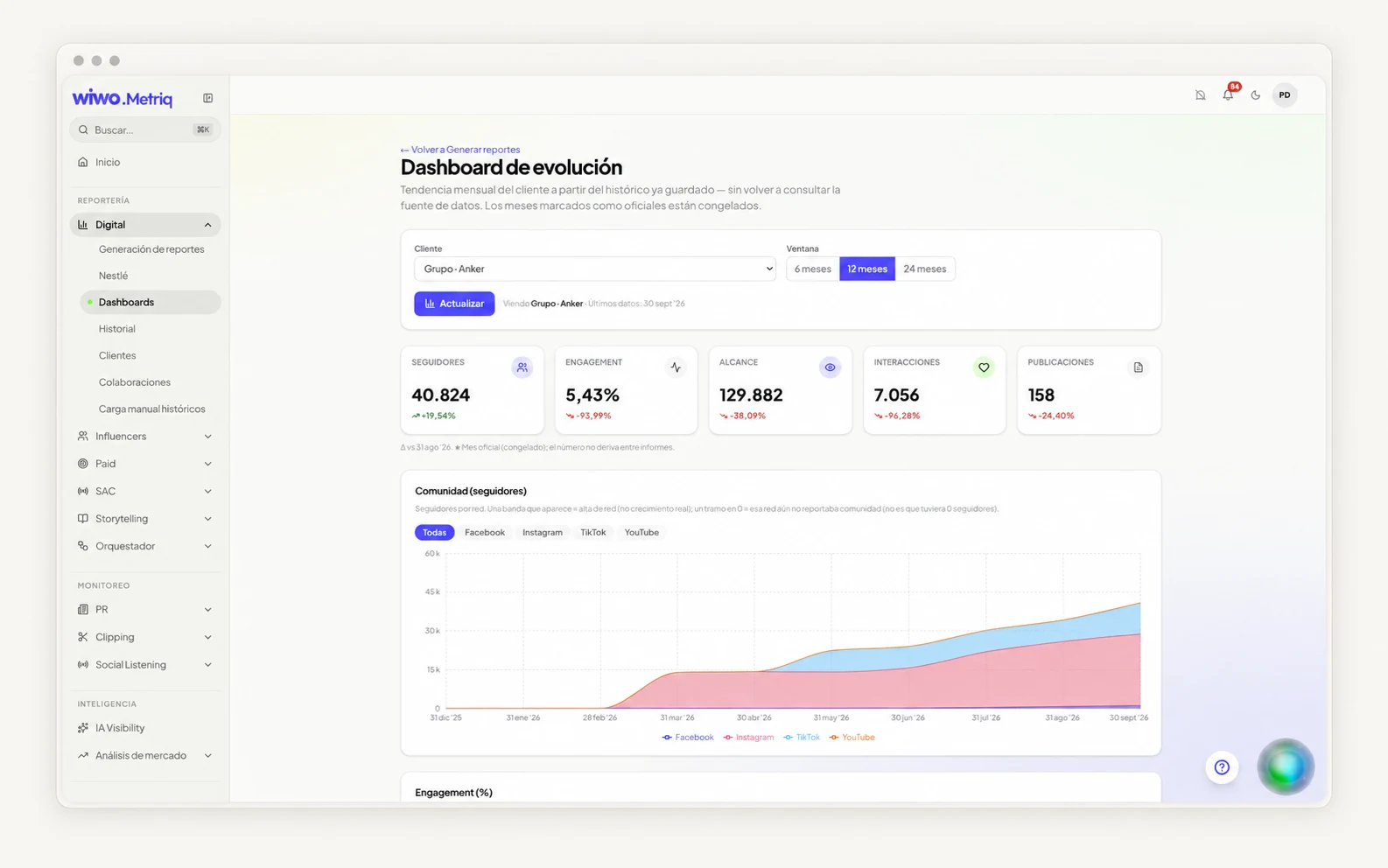Expand the Paid section chevron

coord(207,464)
